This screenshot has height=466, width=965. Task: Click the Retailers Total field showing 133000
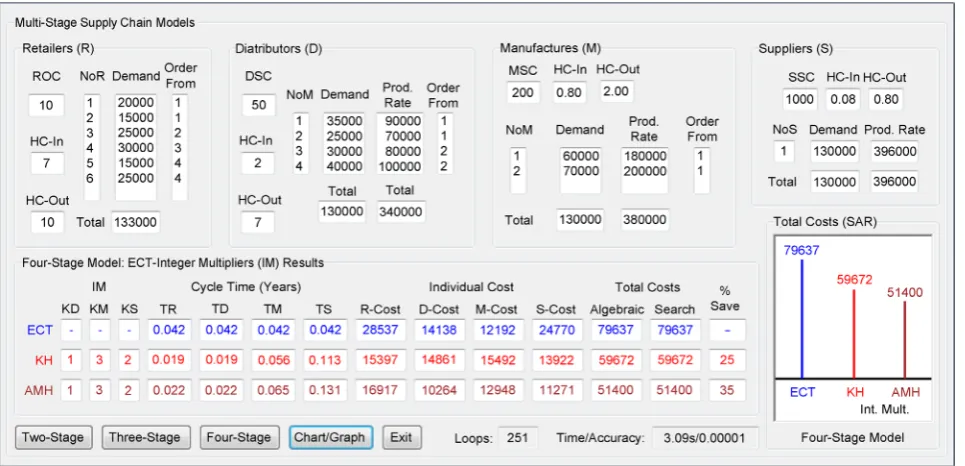pos(135,222)
